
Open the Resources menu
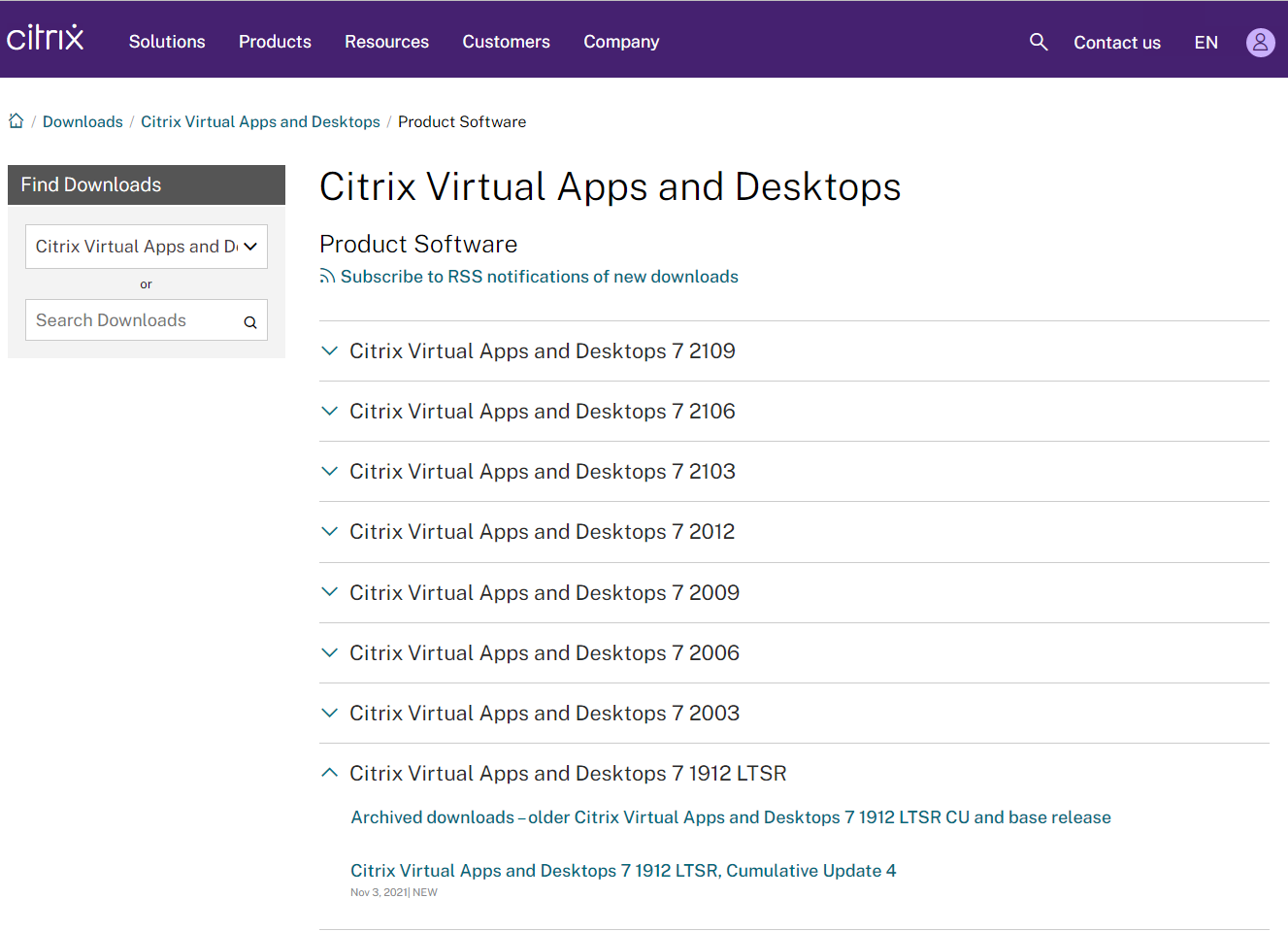point(386,42)
